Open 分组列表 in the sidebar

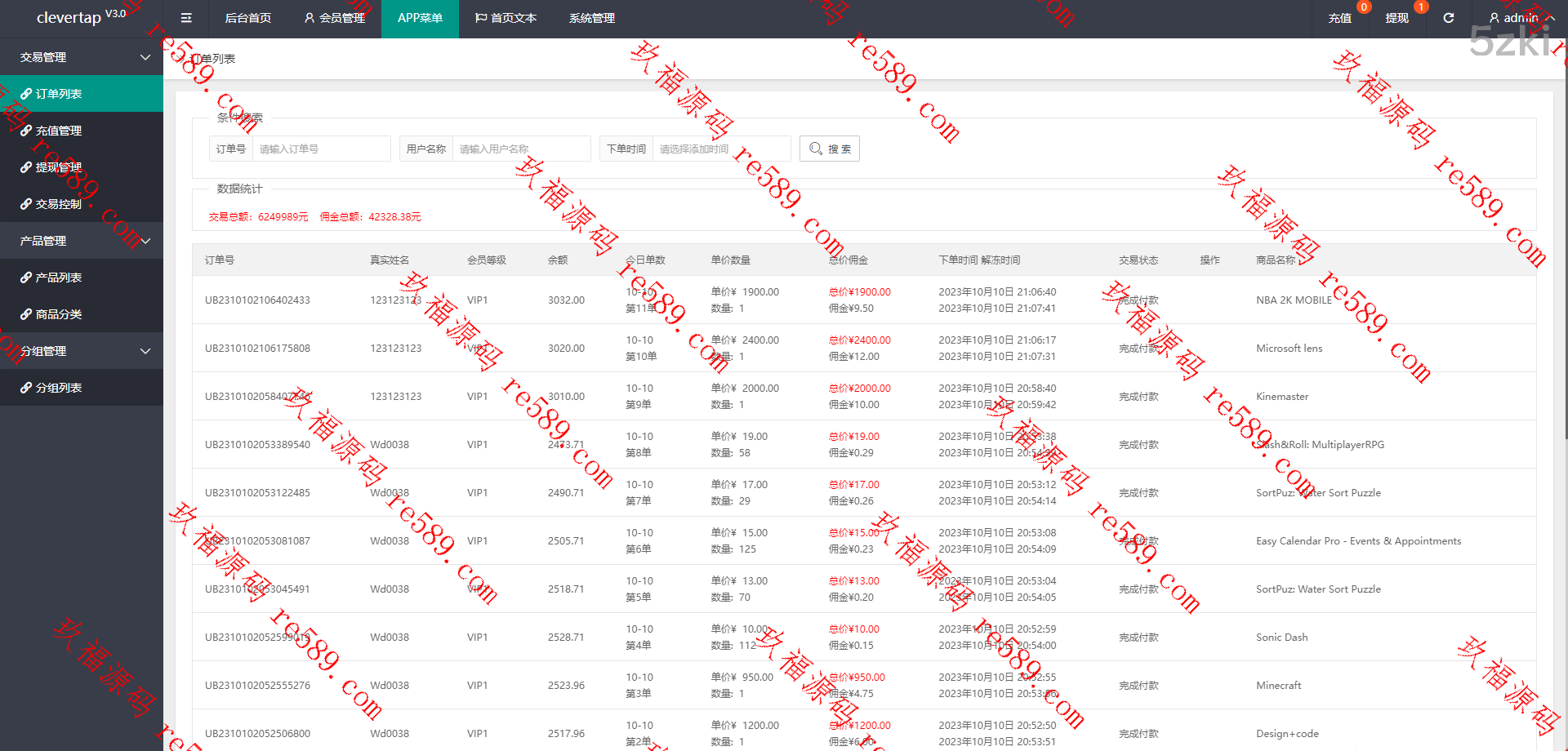tap(59, 388)
